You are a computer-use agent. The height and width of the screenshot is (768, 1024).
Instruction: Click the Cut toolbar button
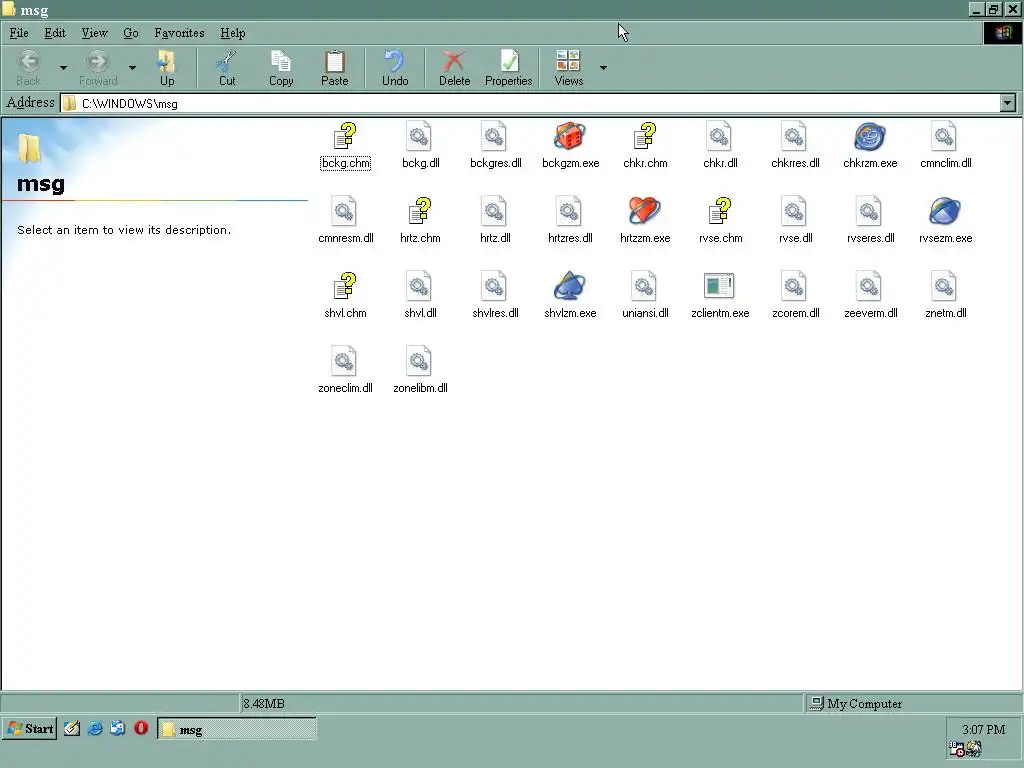(x=227, y=68)
